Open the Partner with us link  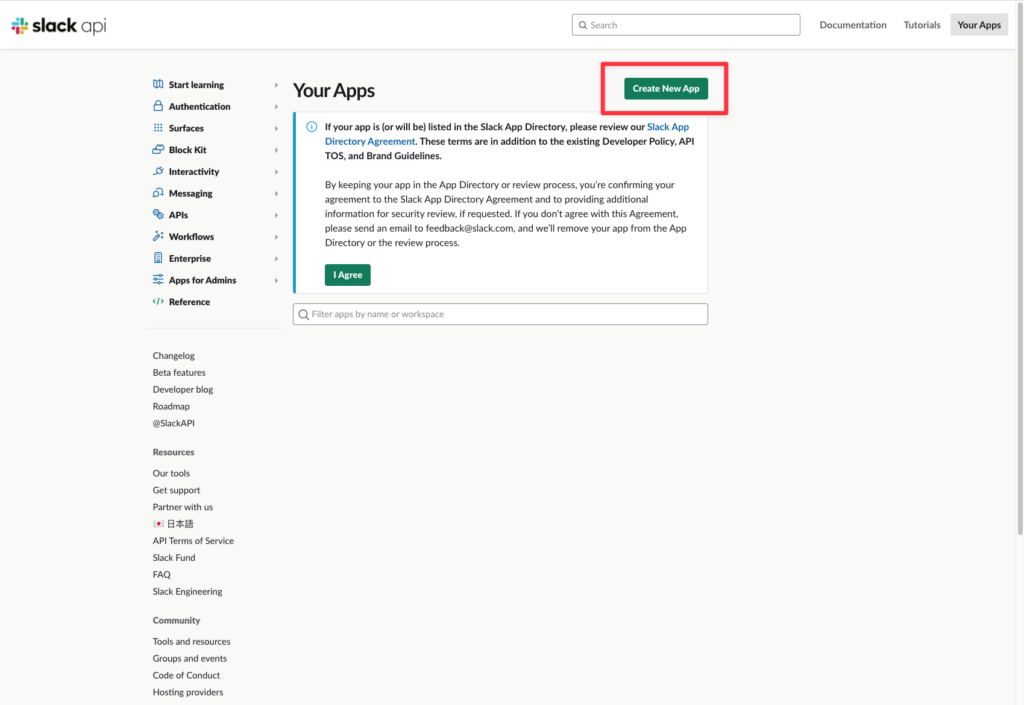click(x=183, y=507)
